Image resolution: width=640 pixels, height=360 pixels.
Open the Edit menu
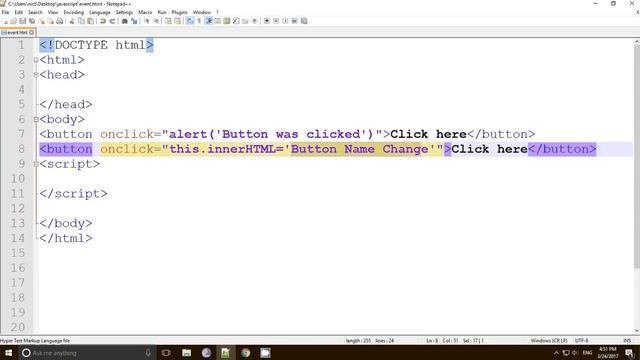pos(19,12)
